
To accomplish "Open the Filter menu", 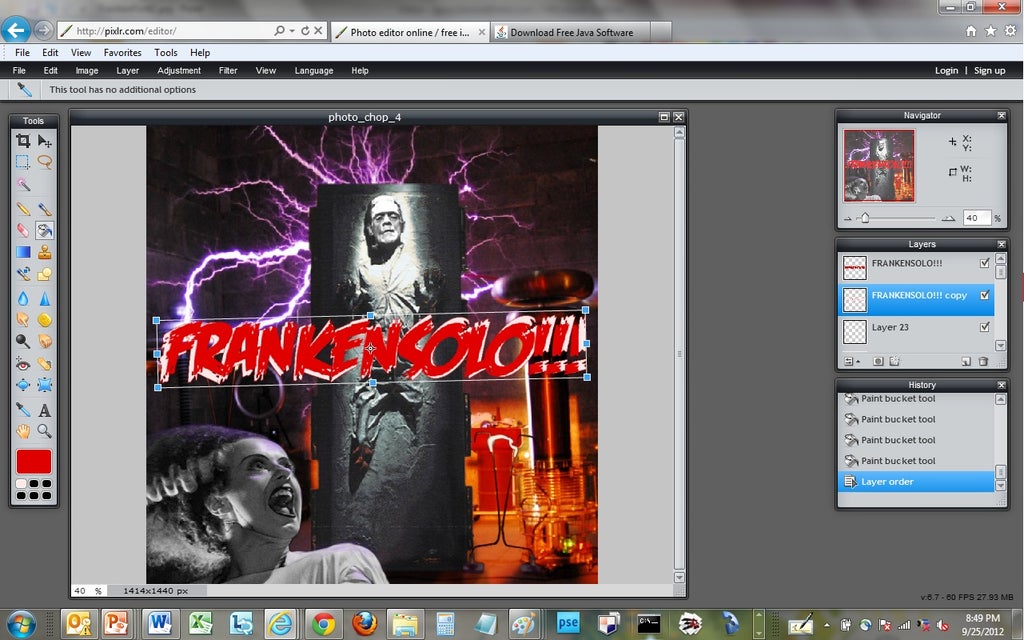I will click(228, 71).
